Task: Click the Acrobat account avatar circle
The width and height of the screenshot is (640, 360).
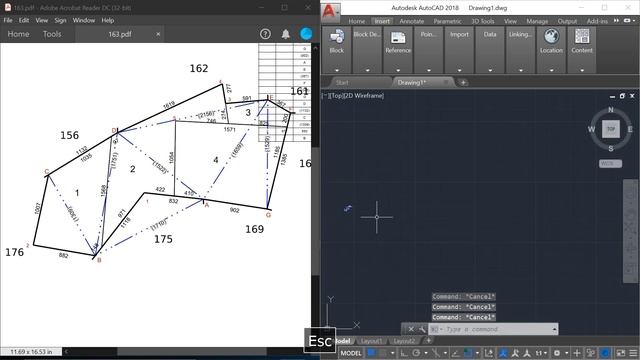Action: coord(306,34)
